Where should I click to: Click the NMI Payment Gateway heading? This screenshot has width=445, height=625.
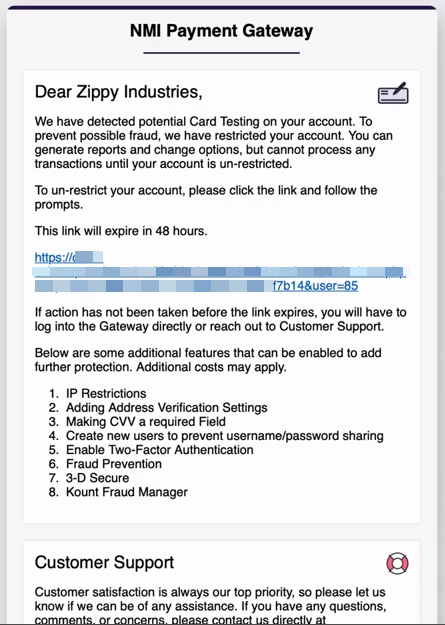[x=221, y=31]
